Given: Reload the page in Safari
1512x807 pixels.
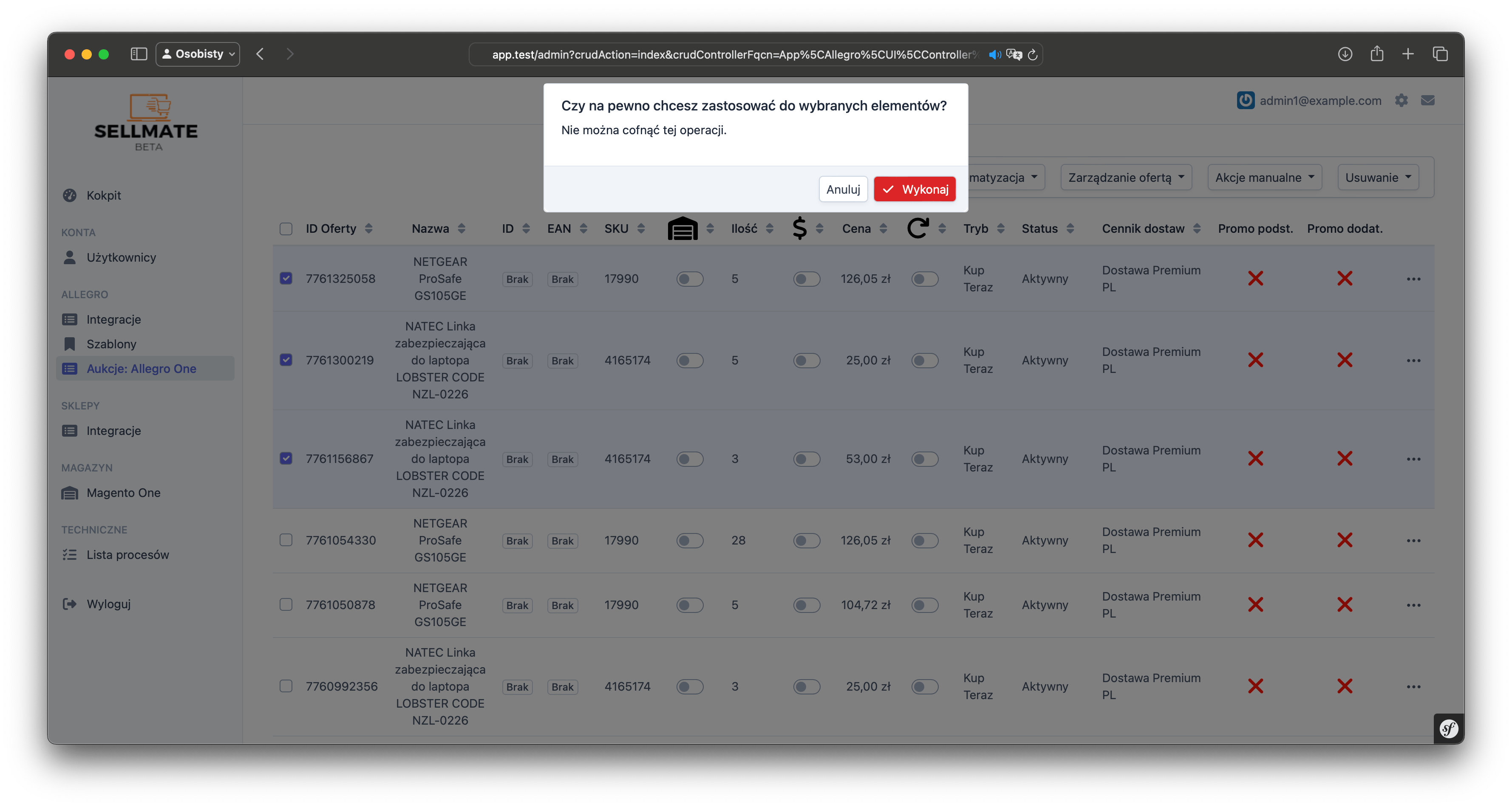Looking at the screenshot, I should tap(1033, 54).
